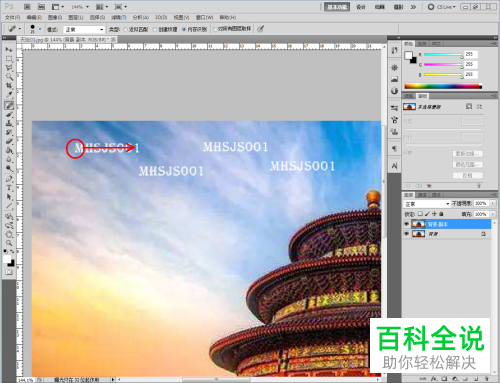Select 近似匹配 type radio button
This screenshot has height=383, width=500.
[x=126, y=30]
